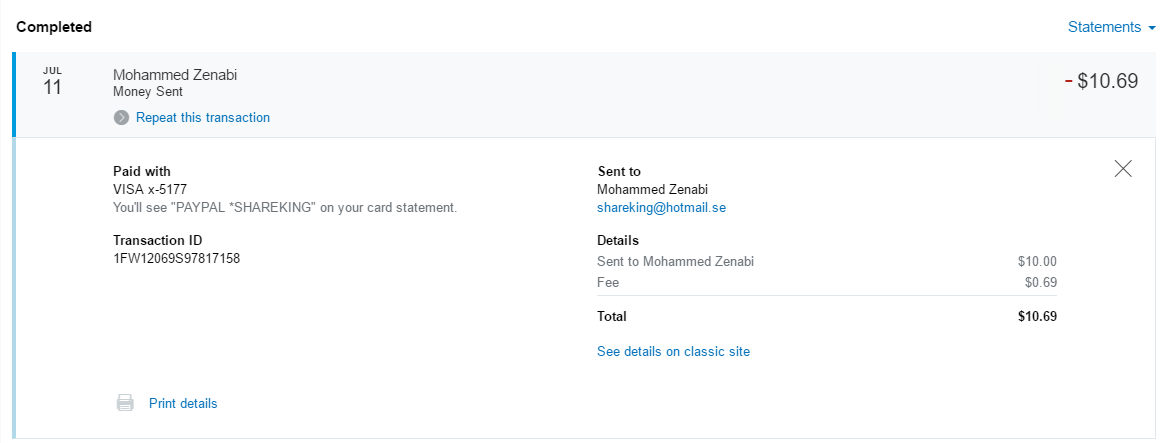
Task: Open See details on classic site
Action: click(x=673, y=351)
